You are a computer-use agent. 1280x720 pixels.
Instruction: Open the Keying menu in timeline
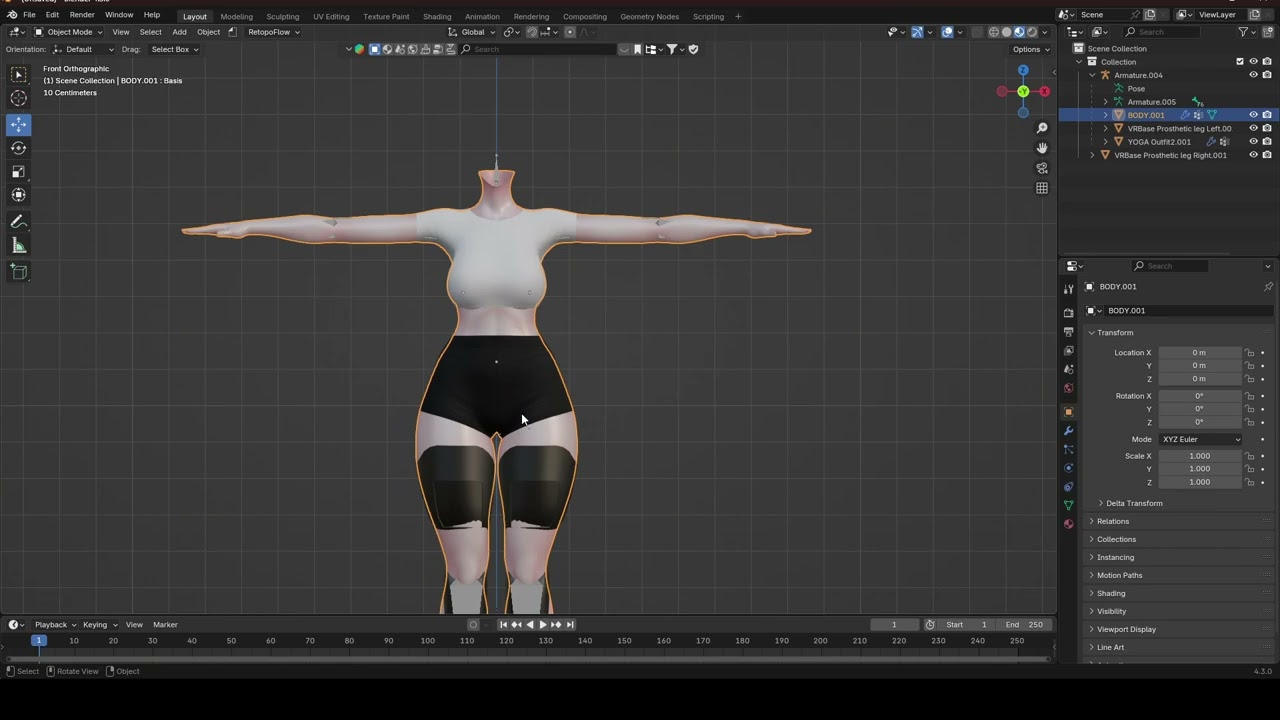pyautogui.click(x=98, y=625)
